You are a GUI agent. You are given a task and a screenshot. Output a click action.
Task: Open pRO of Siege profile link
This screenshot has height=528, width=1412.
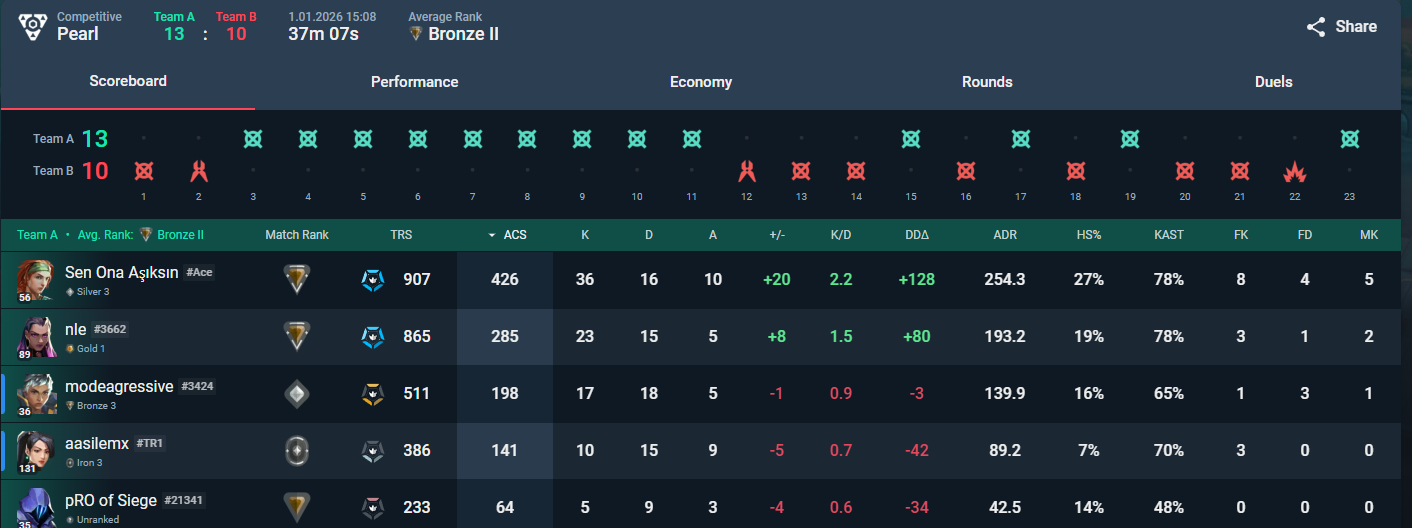click(110, 500)
